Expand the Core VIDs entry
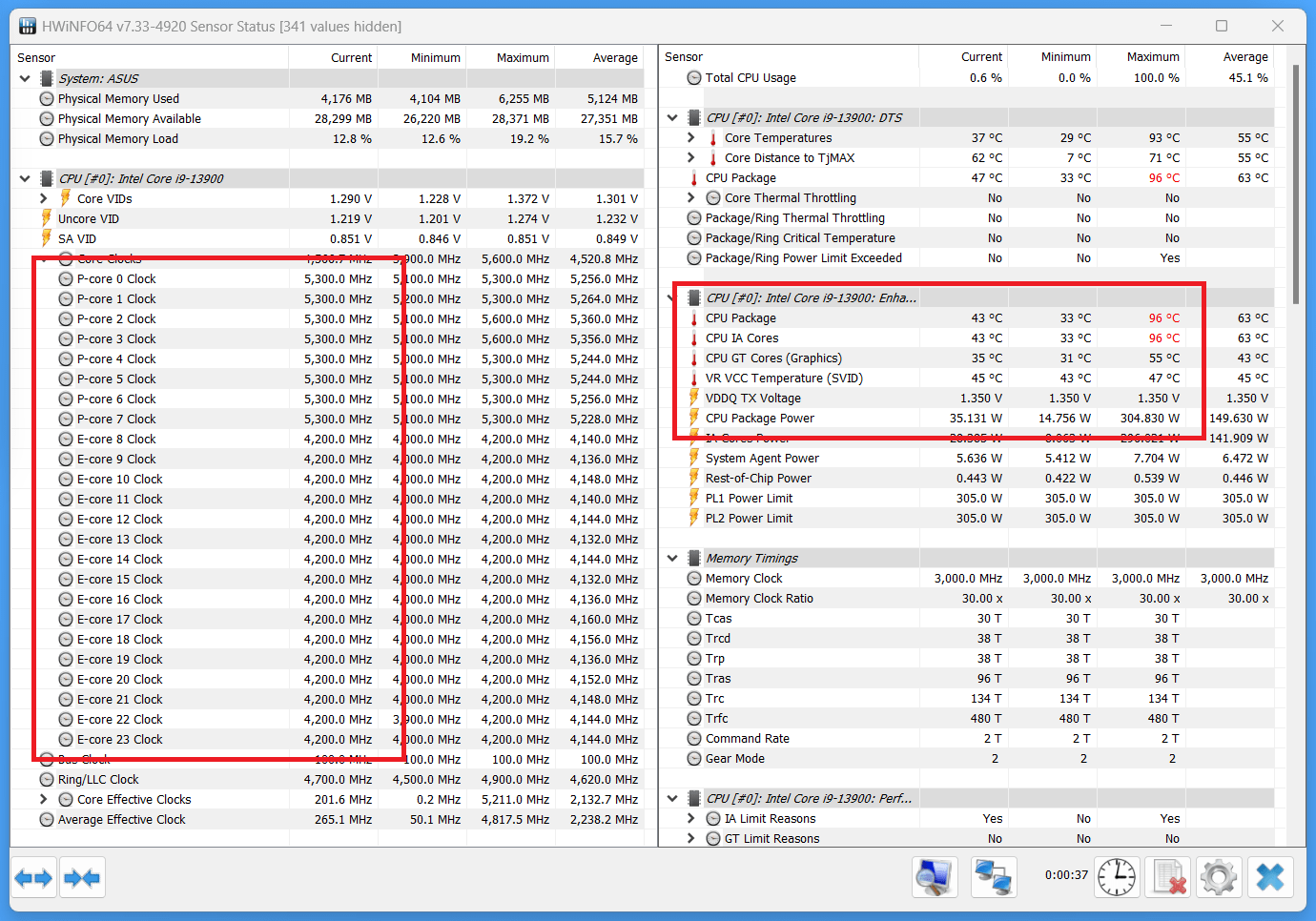1316x921 pixels. click(x=44, y=199)
